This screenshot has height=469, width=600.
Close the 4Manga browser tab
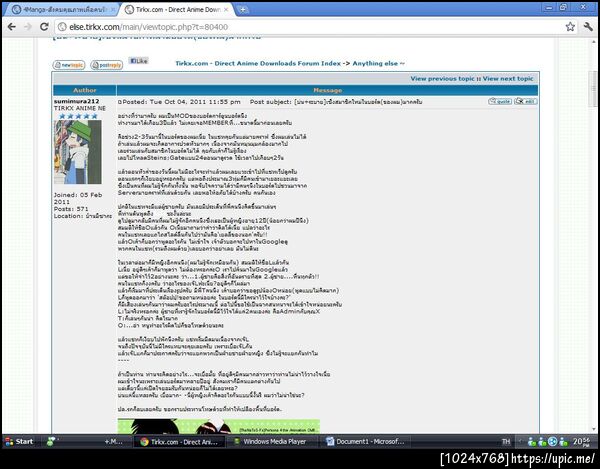coord(113,10)
